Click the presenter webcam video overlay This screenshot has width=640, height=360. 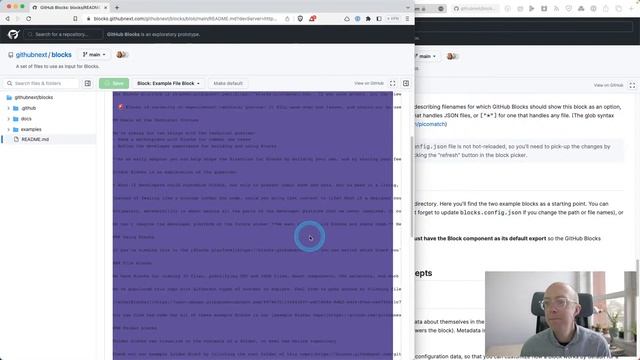[x=560, y=314]
